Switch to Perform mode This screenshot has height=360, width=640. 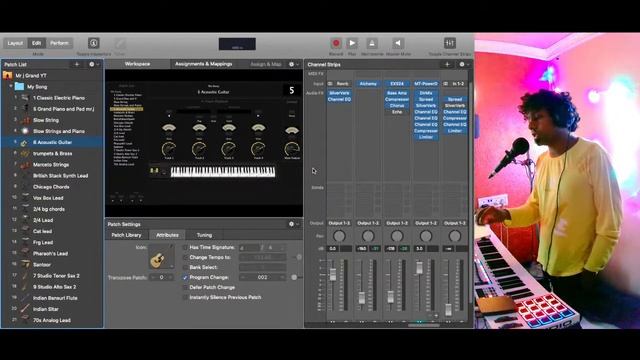(60, 43)
